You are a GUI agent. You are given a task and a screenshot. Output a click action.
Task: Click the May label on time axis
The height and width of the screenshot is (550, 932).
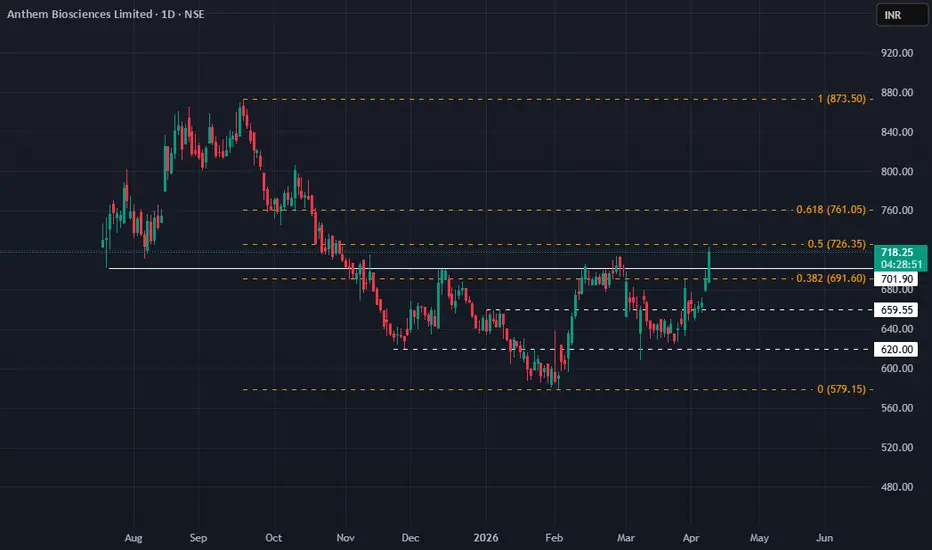759,538
